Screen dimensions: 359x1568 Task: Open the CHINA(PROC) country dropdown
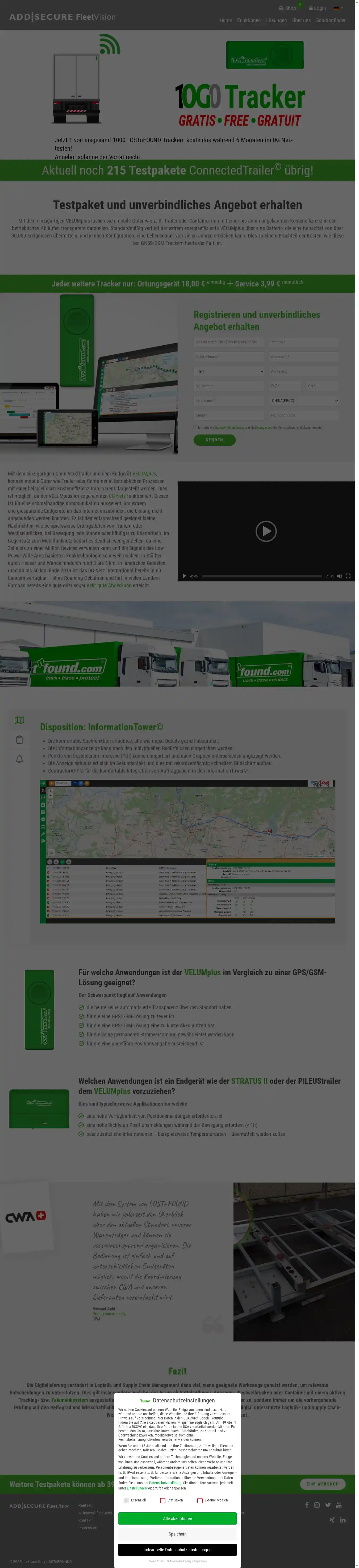point(304,401)
